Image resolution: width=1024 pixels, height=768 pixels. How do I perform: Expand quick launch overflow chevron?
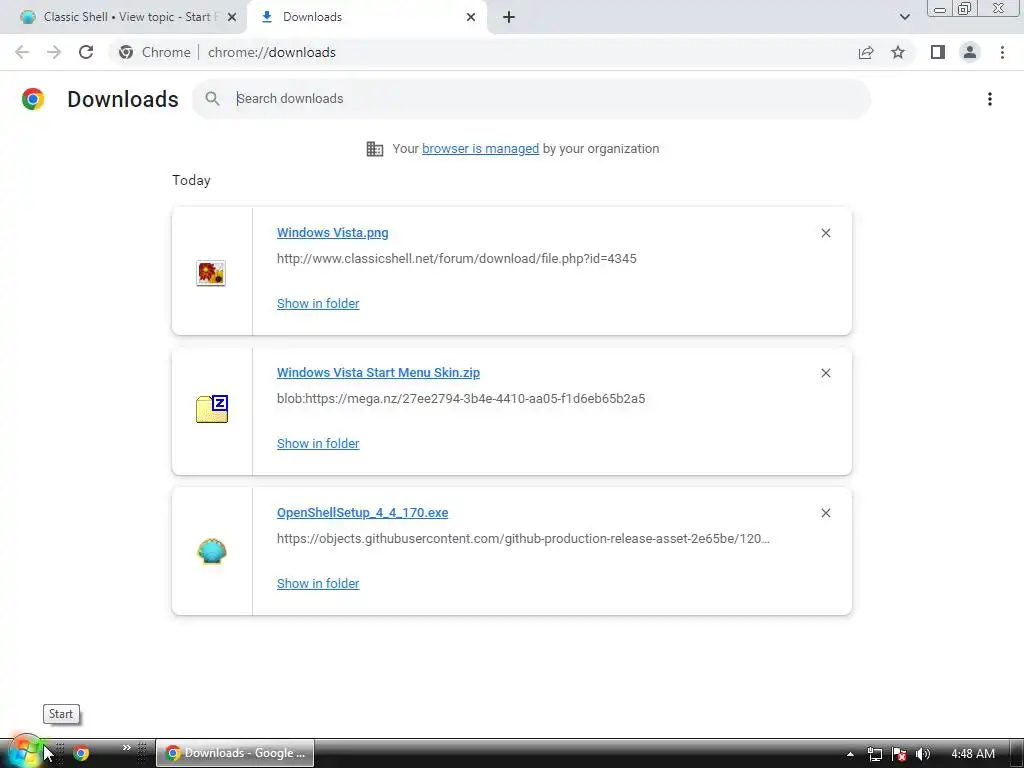(x=127, y=748)
